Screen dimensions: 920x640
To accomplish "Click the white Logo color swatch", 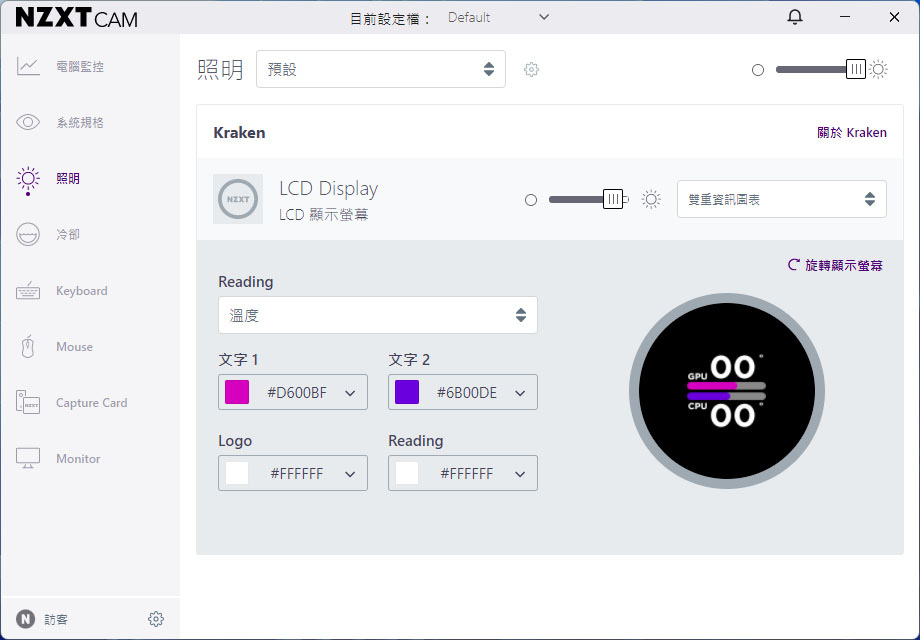I will click(x=237, y=473).
